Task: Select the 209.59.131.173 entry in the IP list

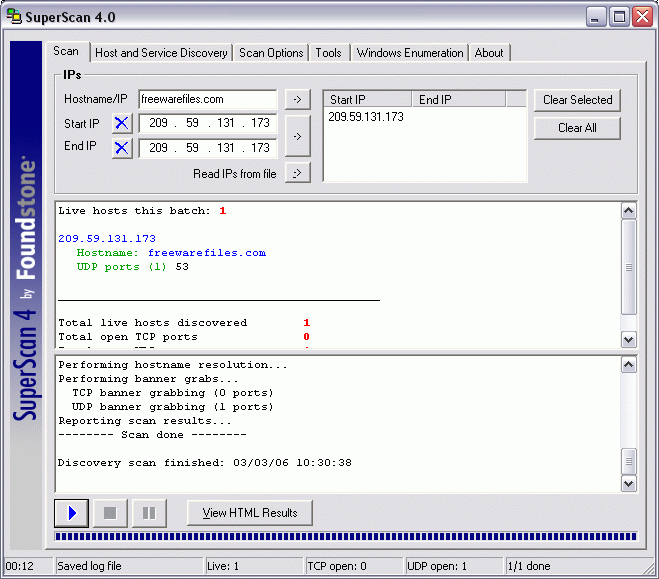Action: click(x=366, y=117)
